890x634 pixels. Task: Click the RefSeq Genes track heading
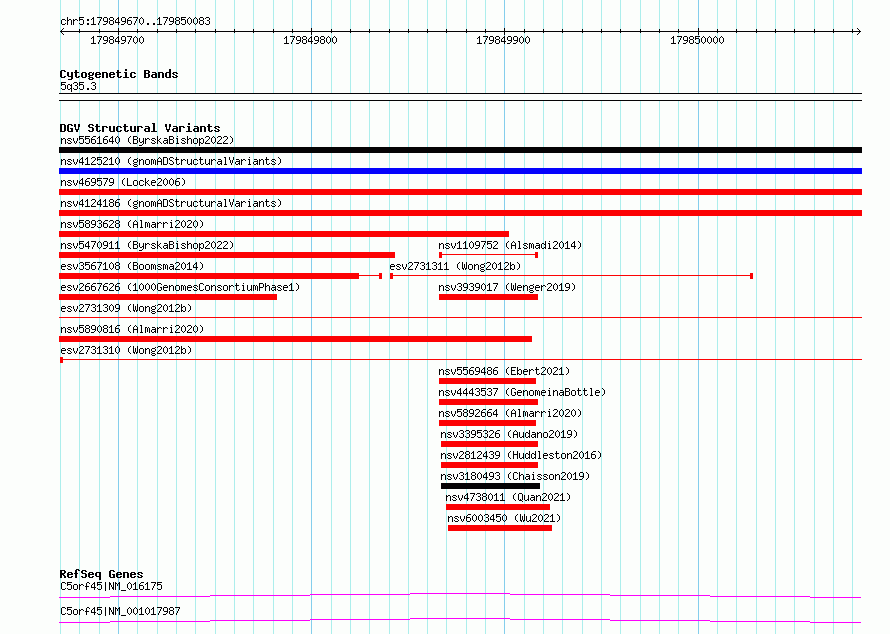coord(101,574)
